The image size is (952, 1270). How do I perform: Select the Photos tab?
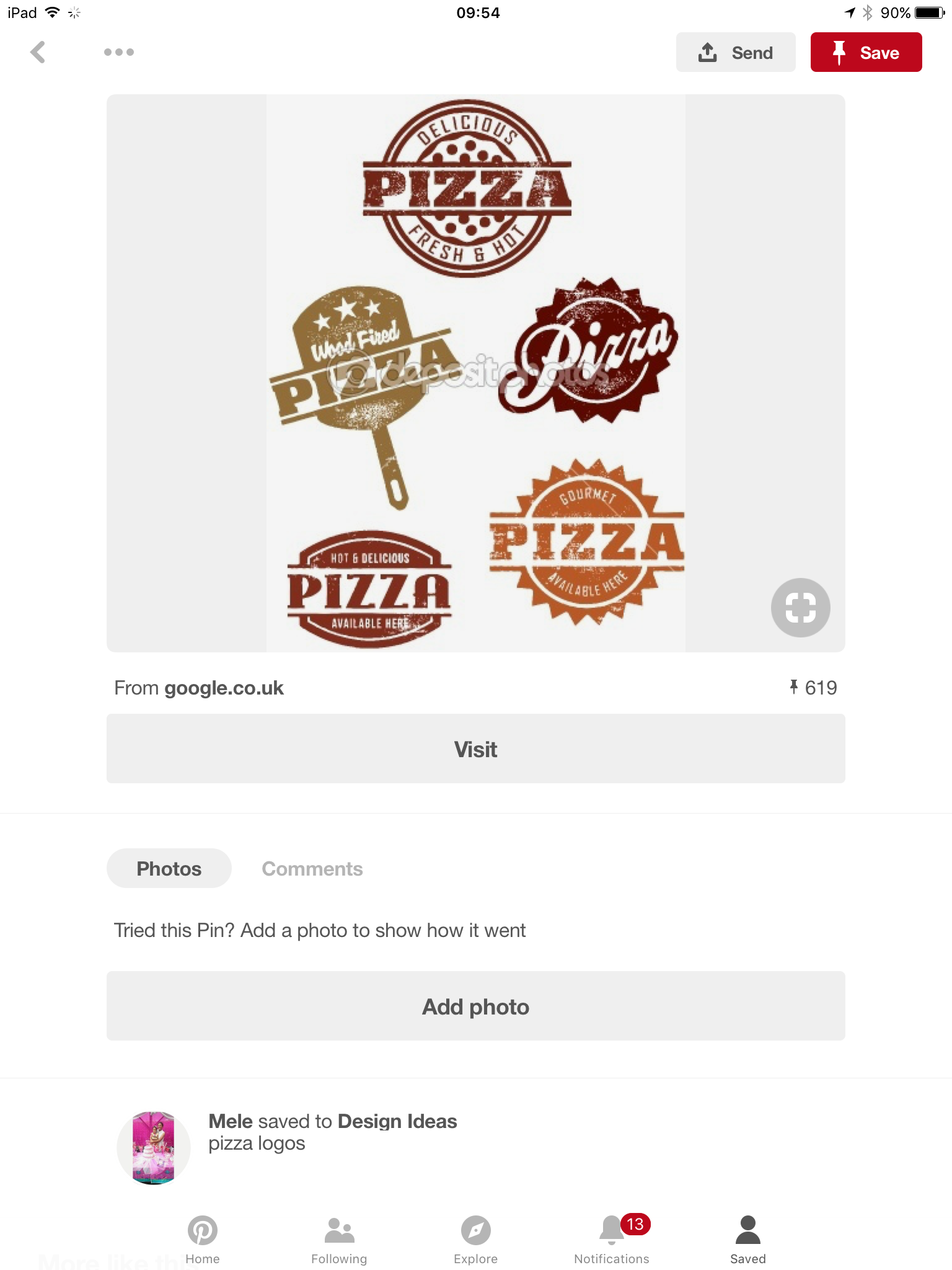click(169, 869)
